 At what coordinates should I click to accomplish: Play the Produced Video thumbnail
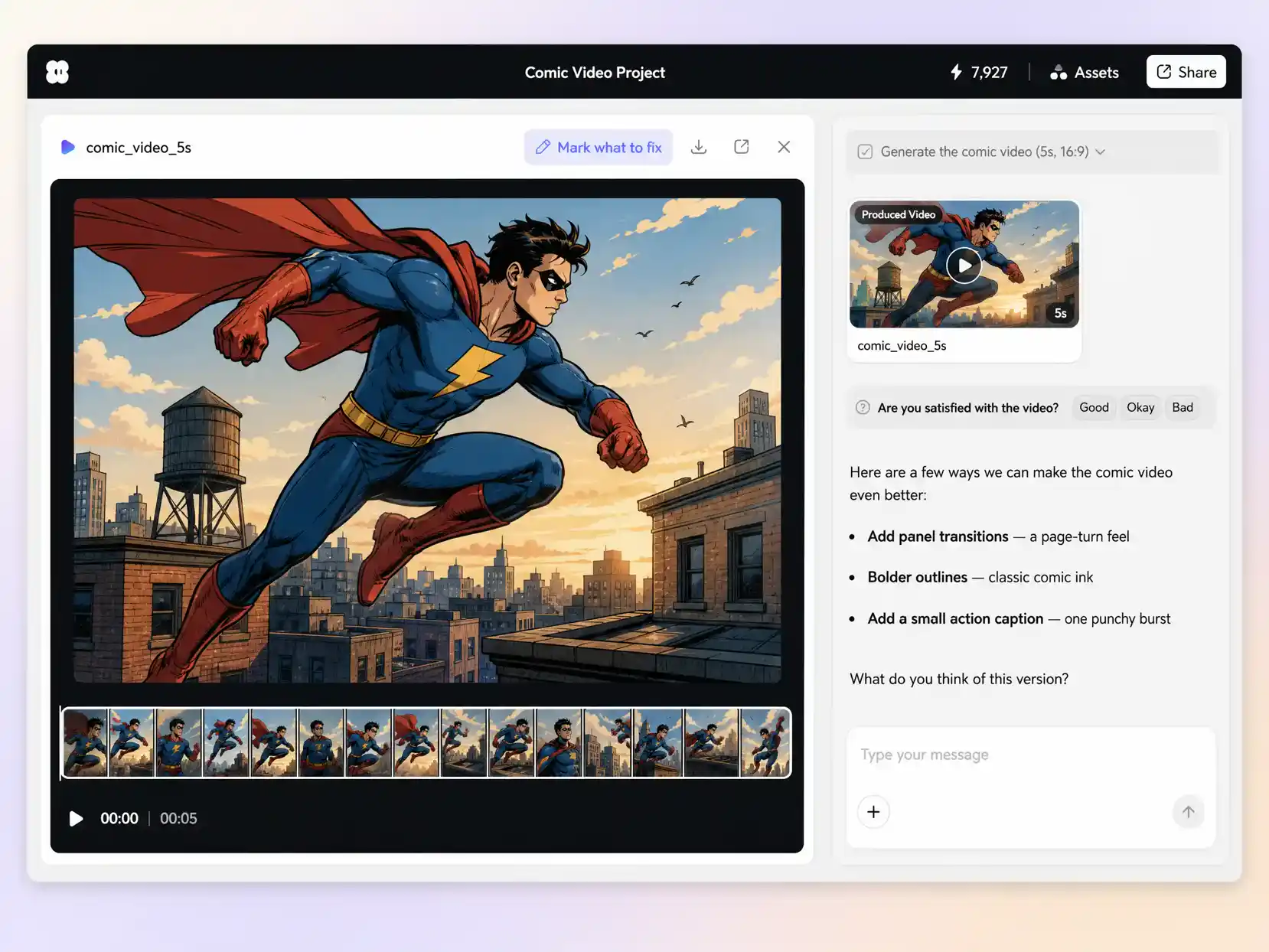(x=964, y=265)
